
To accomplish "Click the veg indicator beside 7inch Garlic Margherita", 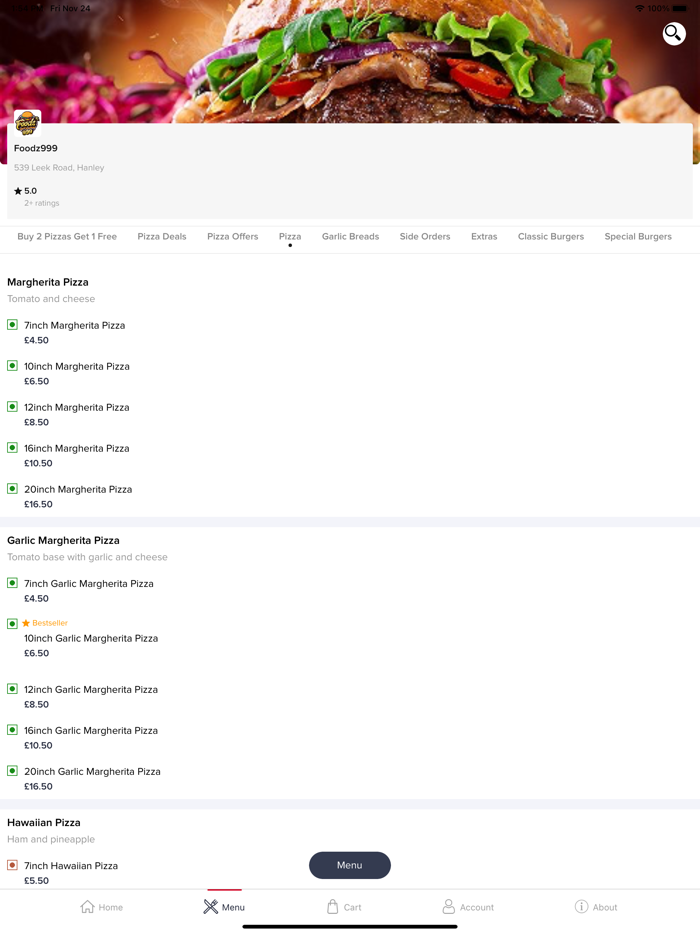I will (x=12, y=583).
